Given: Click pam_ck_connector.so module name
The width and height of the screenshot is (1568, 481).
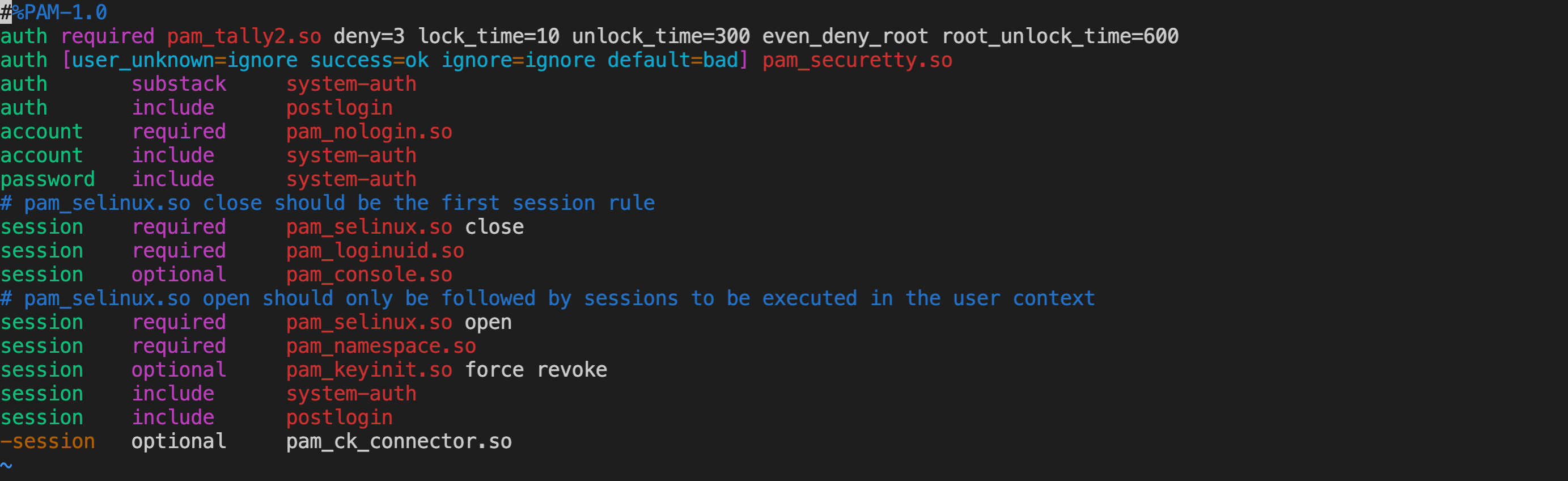Looking at the screenshot, I should [399, 441].
